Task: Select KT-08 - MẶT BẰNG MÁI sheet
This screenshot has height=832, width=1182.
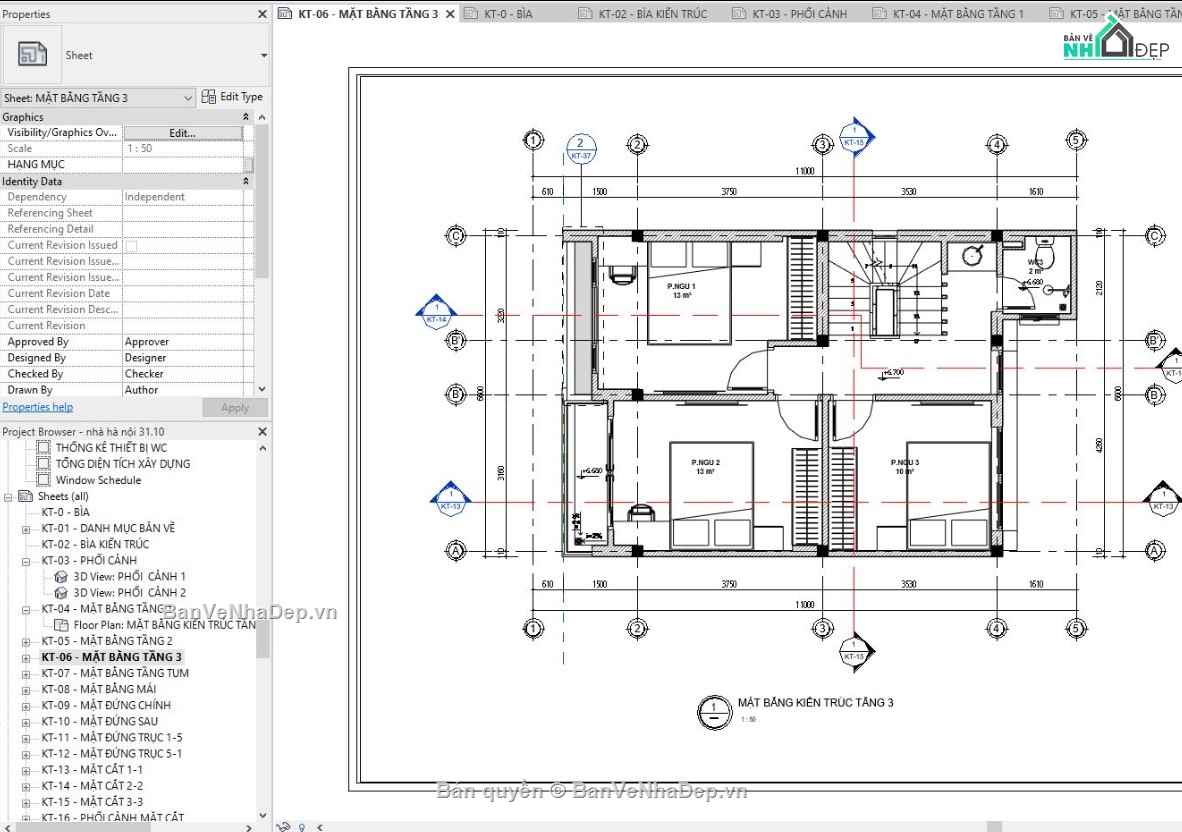Action: (x=99, y=690)
